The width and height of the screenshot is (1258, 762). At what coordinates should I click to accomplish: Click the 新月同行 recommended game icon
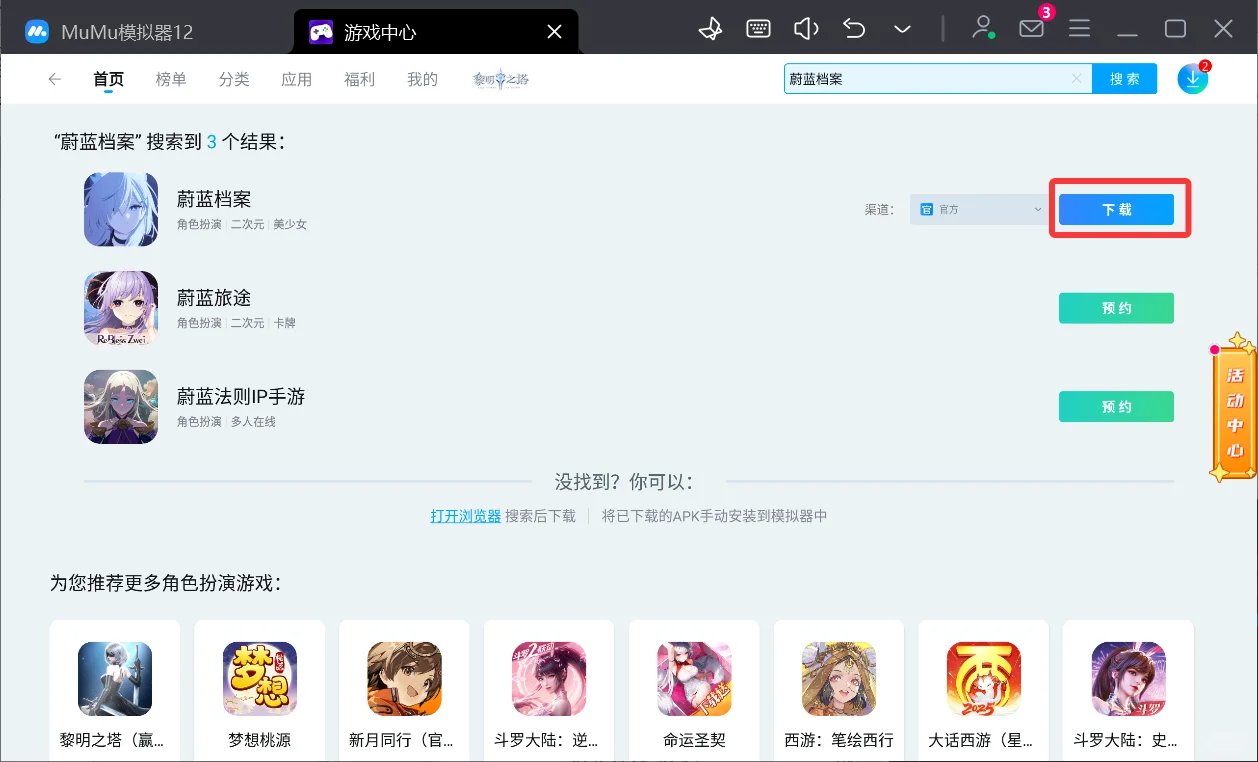405,679
